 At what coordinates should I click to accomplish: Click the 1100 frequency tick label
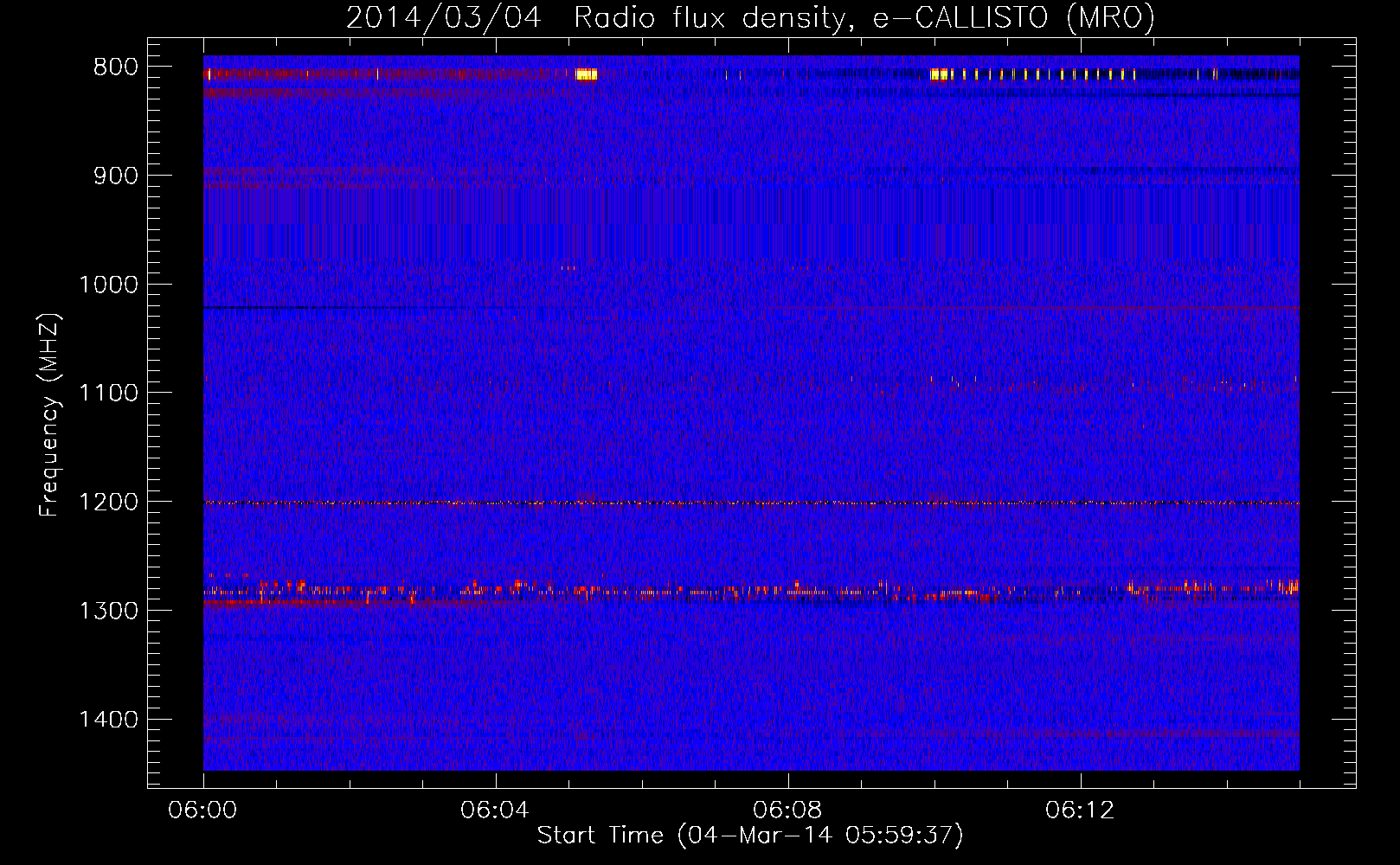point(108,393)
